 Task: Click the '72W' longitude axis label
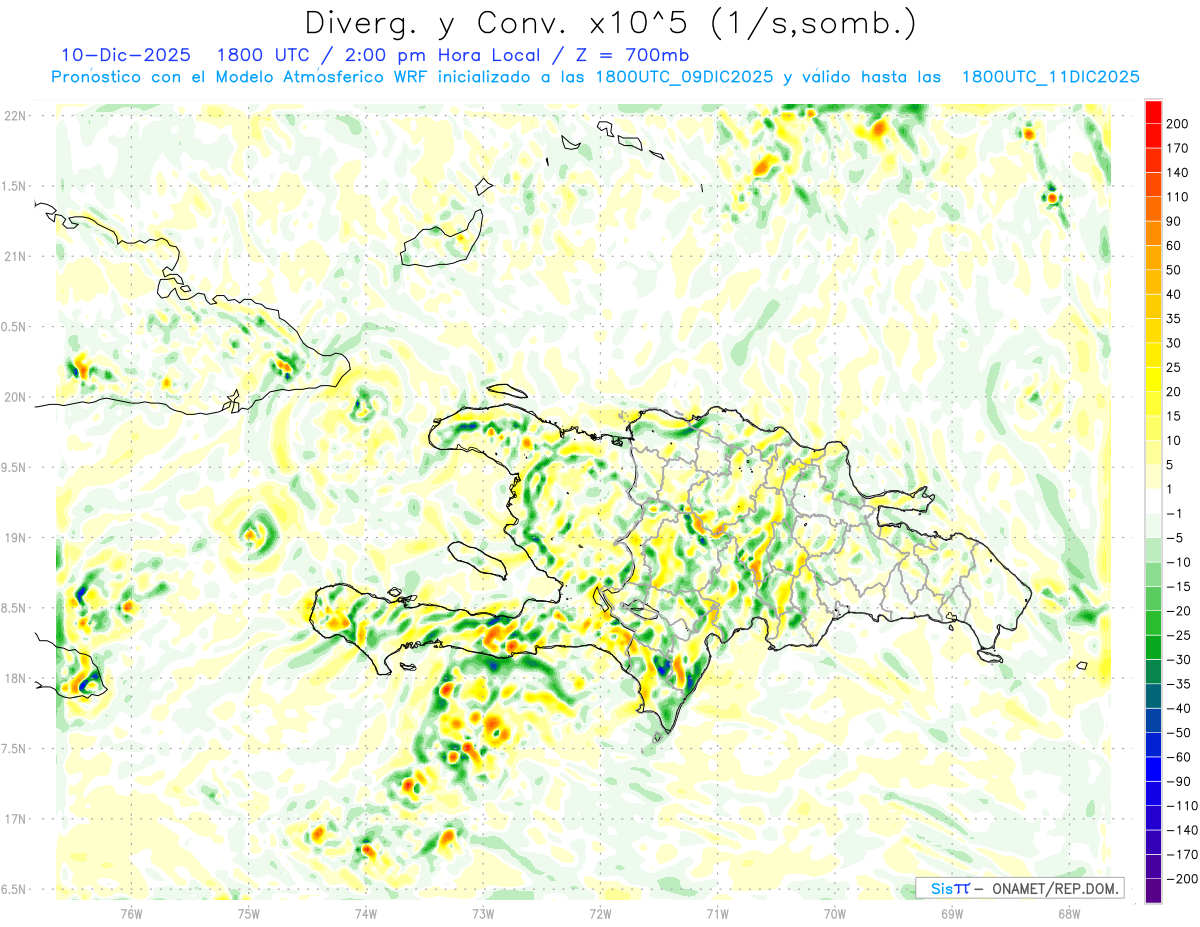click(x=600, y=913)
